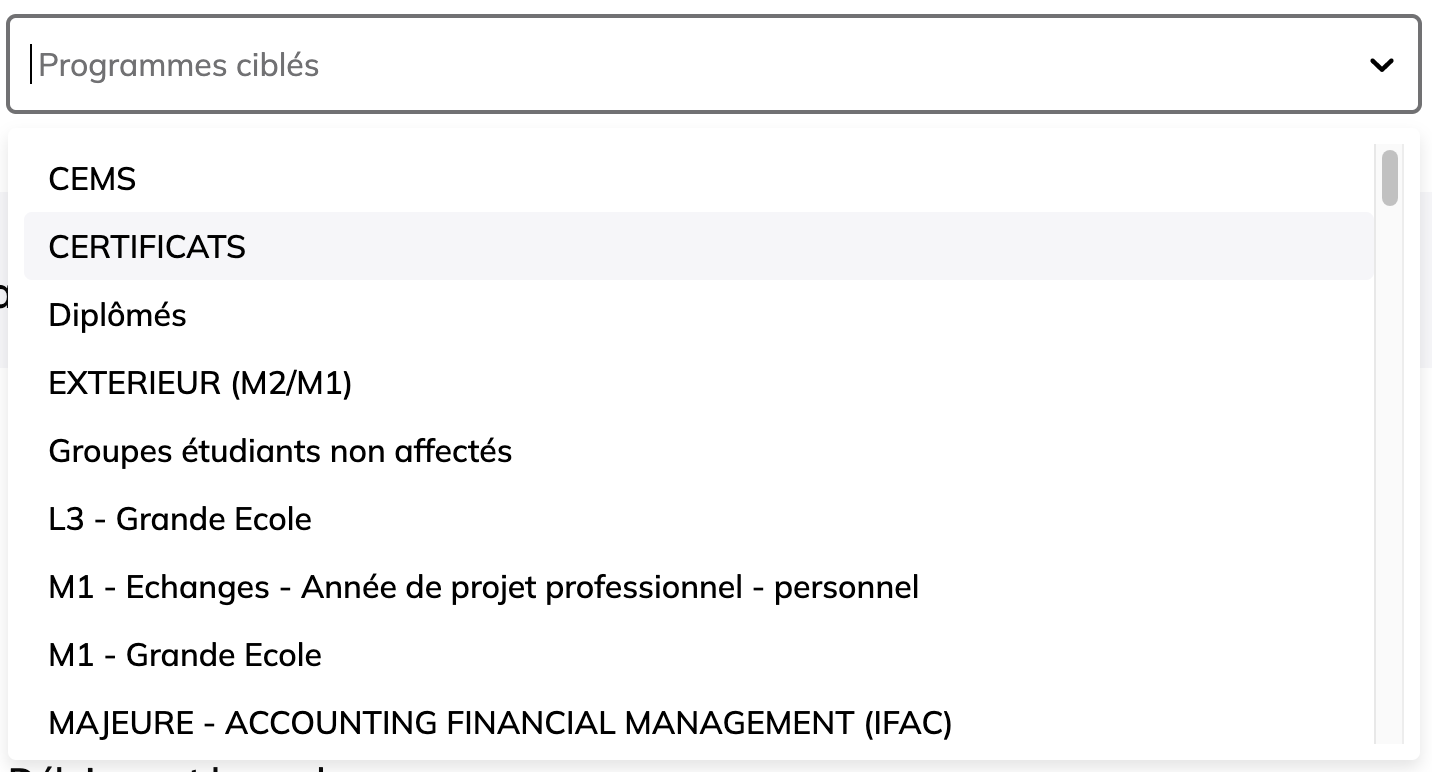This screenshot has height=772, width=1432.
Task: Choose Groupes étudiants non affectés
Action: [699, 451]
